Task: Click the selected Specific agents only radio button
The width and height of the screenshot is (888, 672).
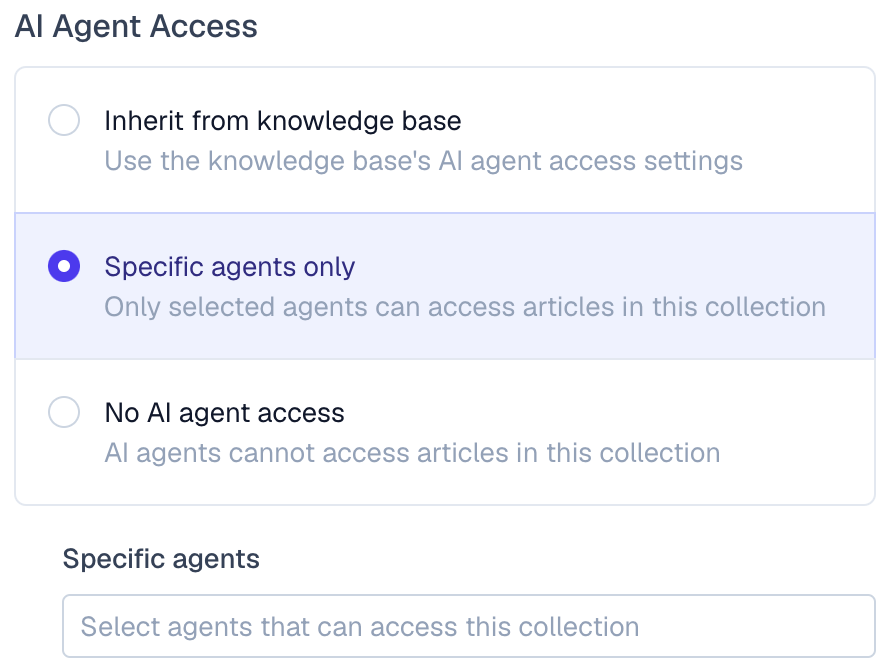Action: pos(64,267)
